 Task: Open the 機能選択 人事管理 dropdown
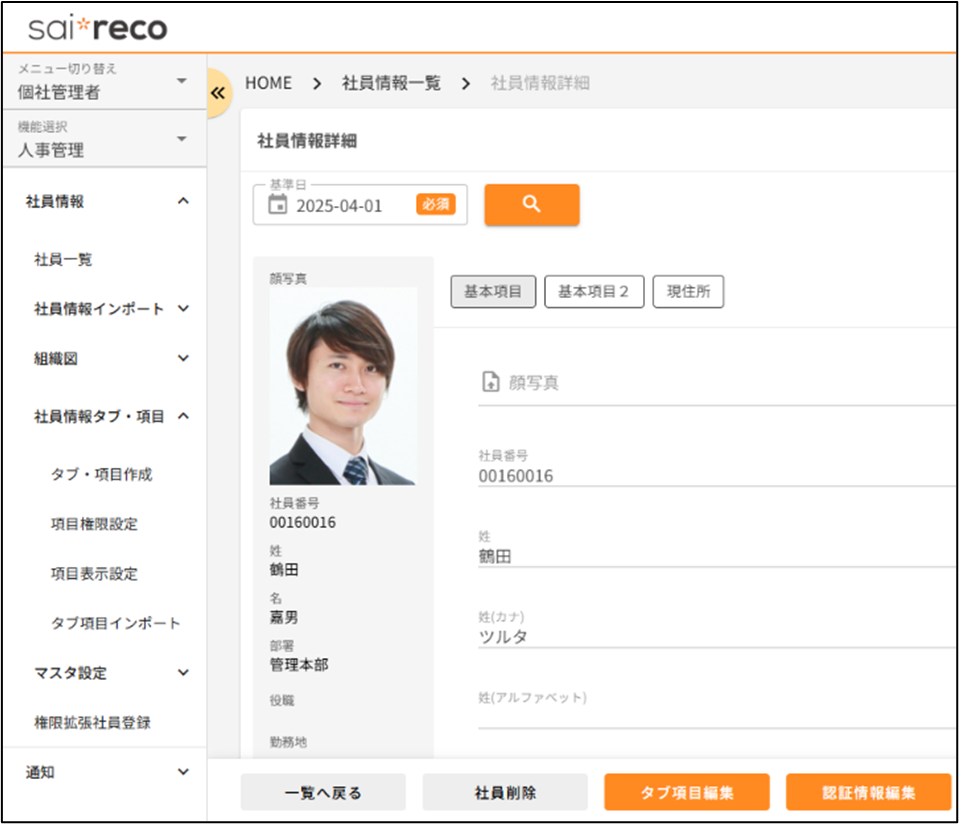point(181,139)
